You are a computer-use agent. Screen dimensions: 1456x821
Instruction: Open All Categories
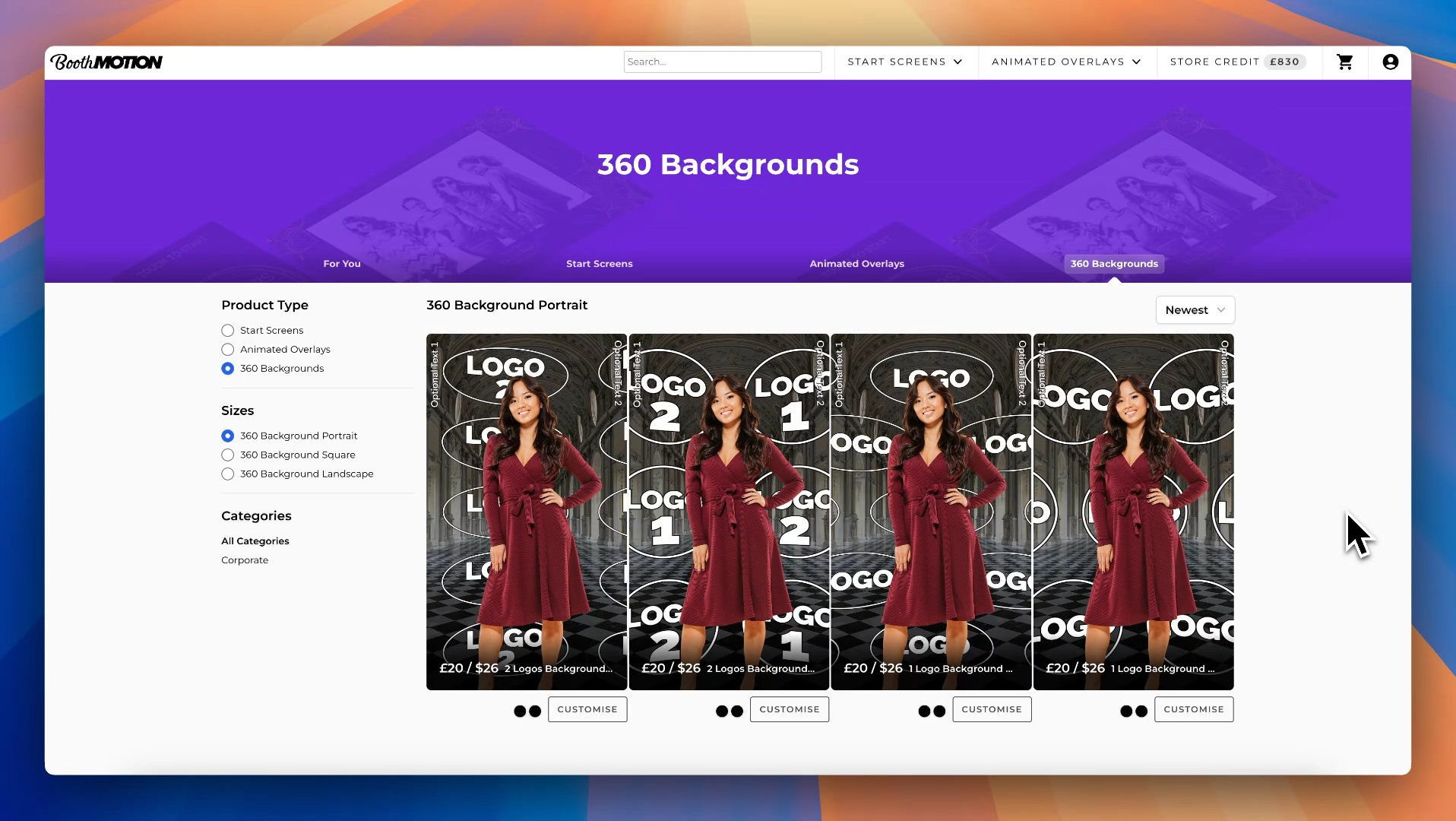pyautogui.click(x=255, y=540)
